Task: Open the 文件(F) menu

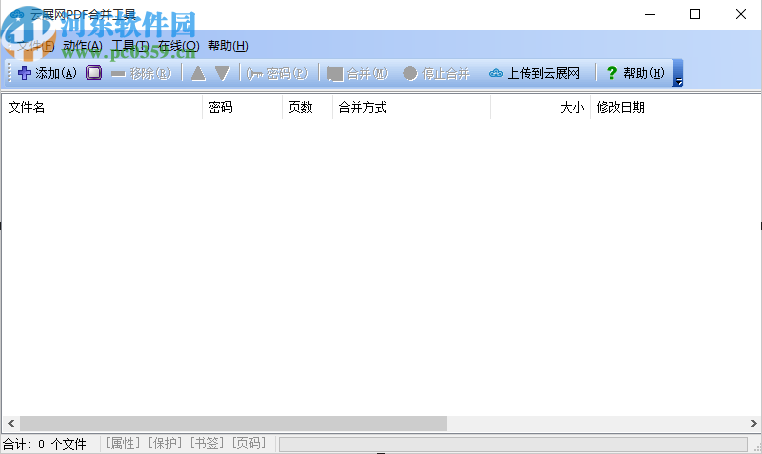Action: pos(35,46)
